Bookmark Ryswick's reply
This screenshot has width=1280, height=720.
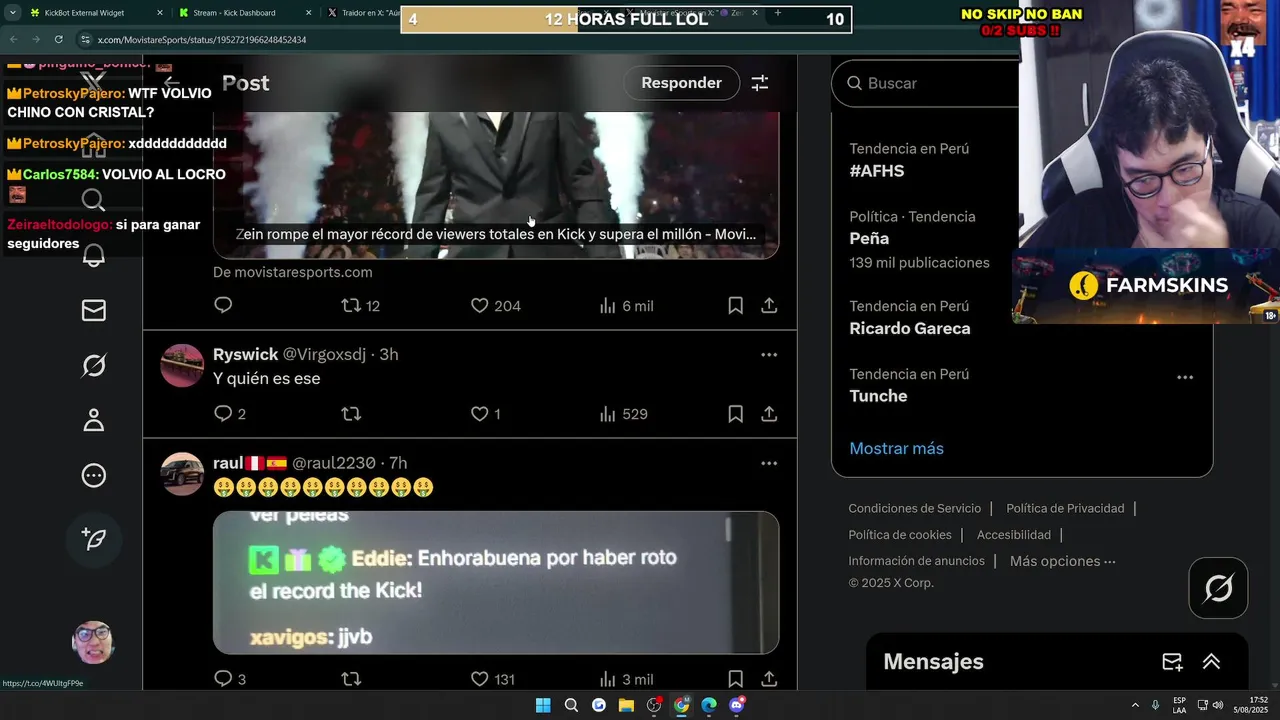coord(735,413)
